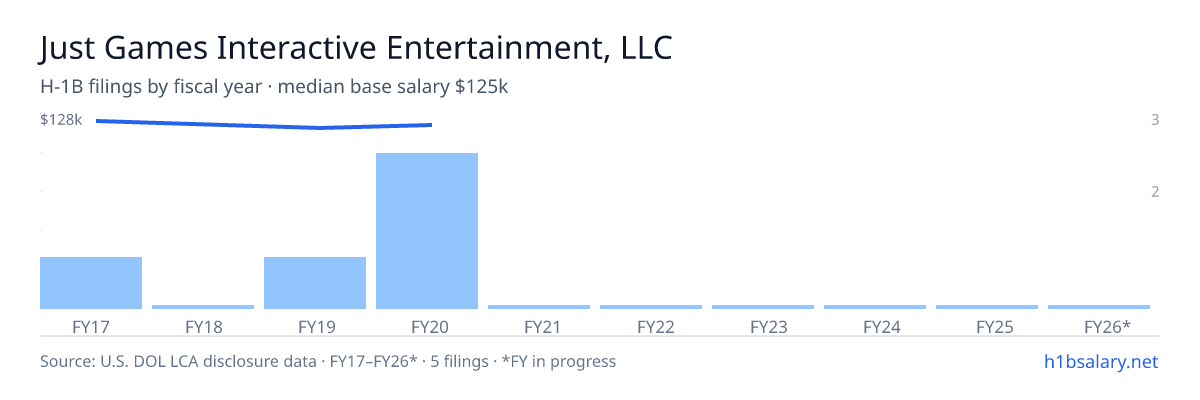Select the FY17 axis label
The image size is (1200, 400).
pos(91,327)
